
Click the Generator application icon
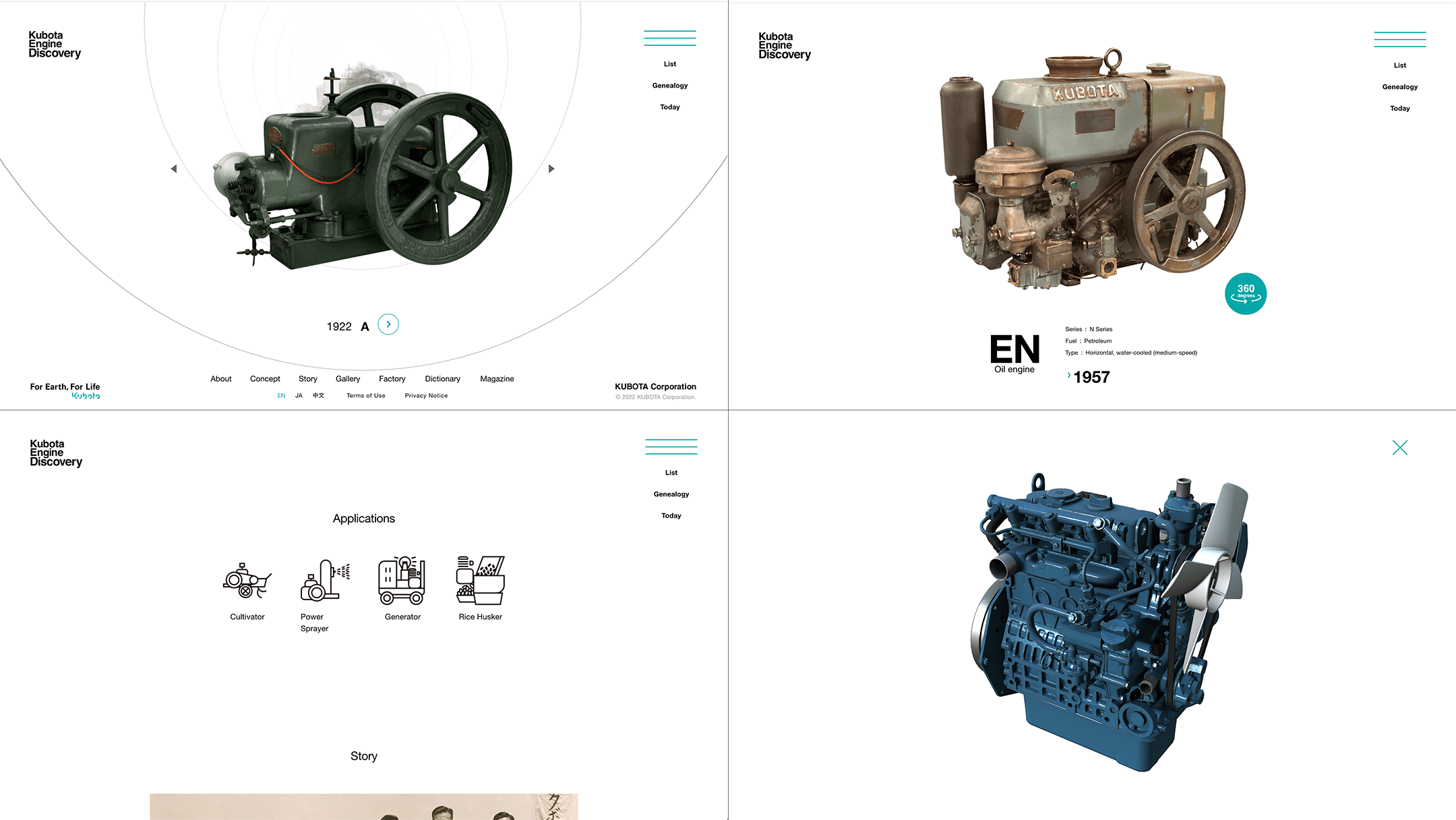click(402, 581)
